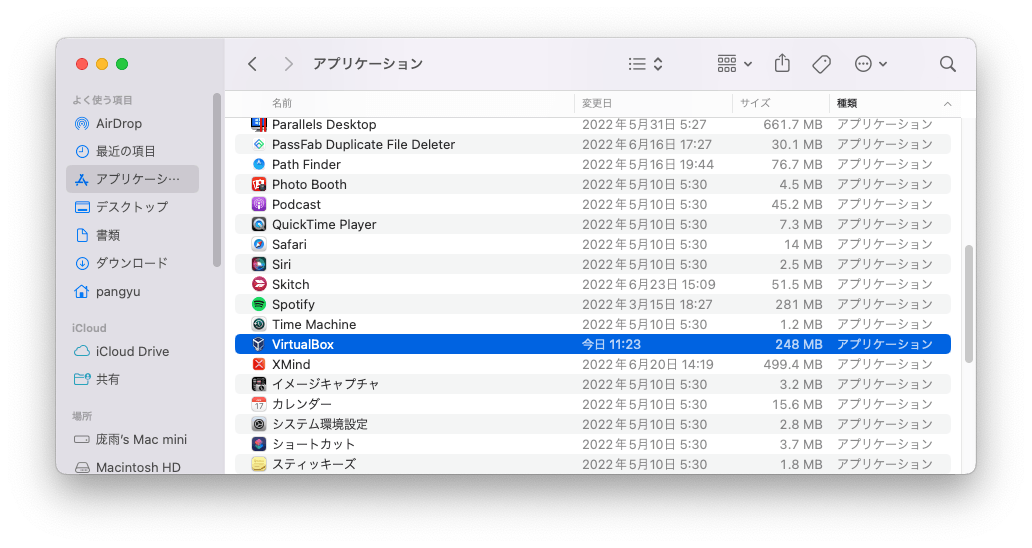1032x548 pixels.
Task: Click the イメージキャプチャ app icon
Action: click(x=259, y=384)
